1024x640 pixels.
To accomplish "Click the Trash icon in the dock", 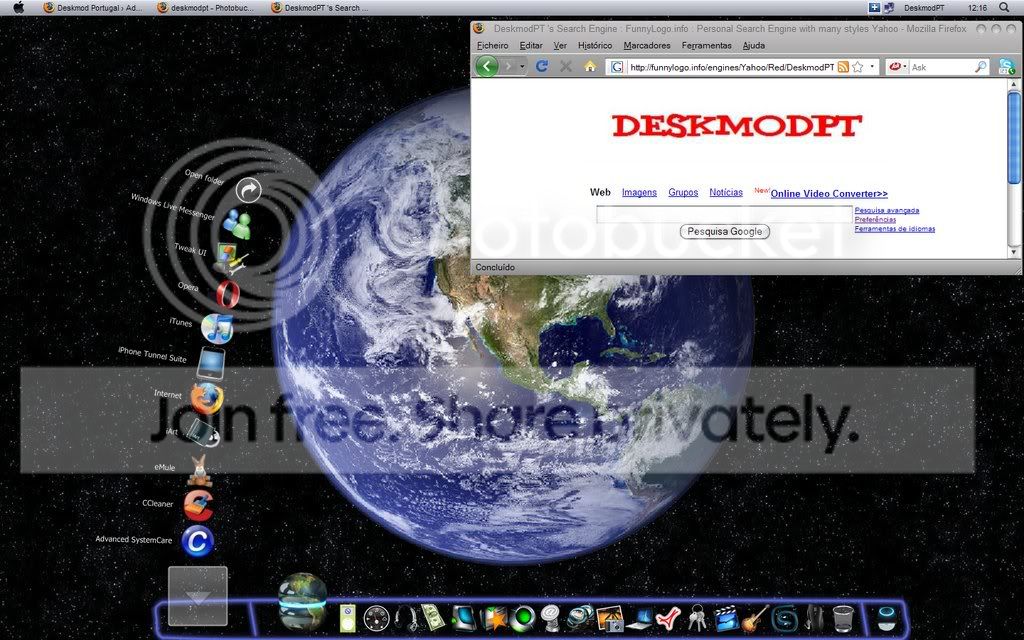I will click(843, 617).
